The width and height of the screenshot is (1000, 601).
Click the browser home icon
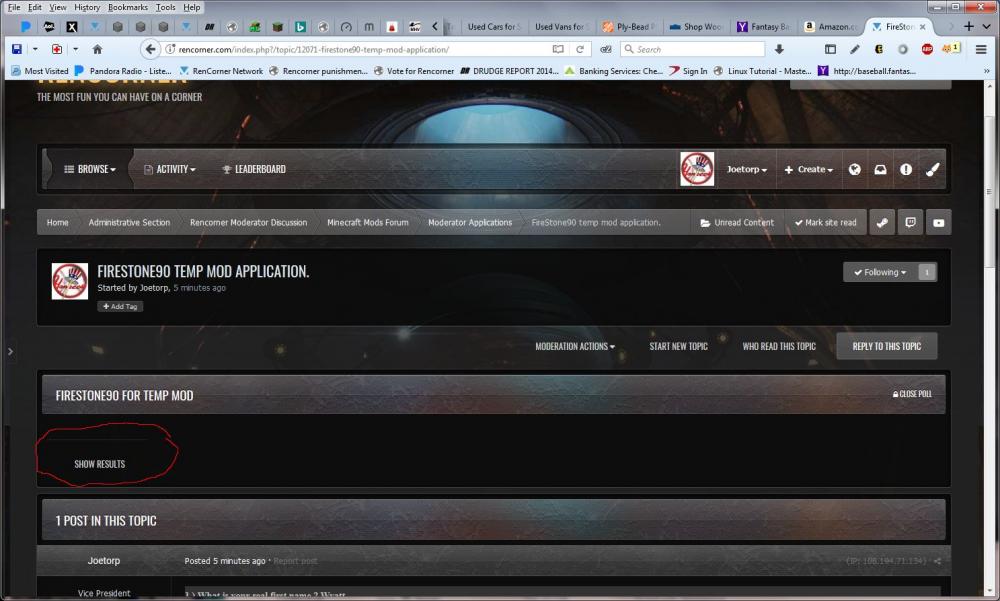pos(97,49)
